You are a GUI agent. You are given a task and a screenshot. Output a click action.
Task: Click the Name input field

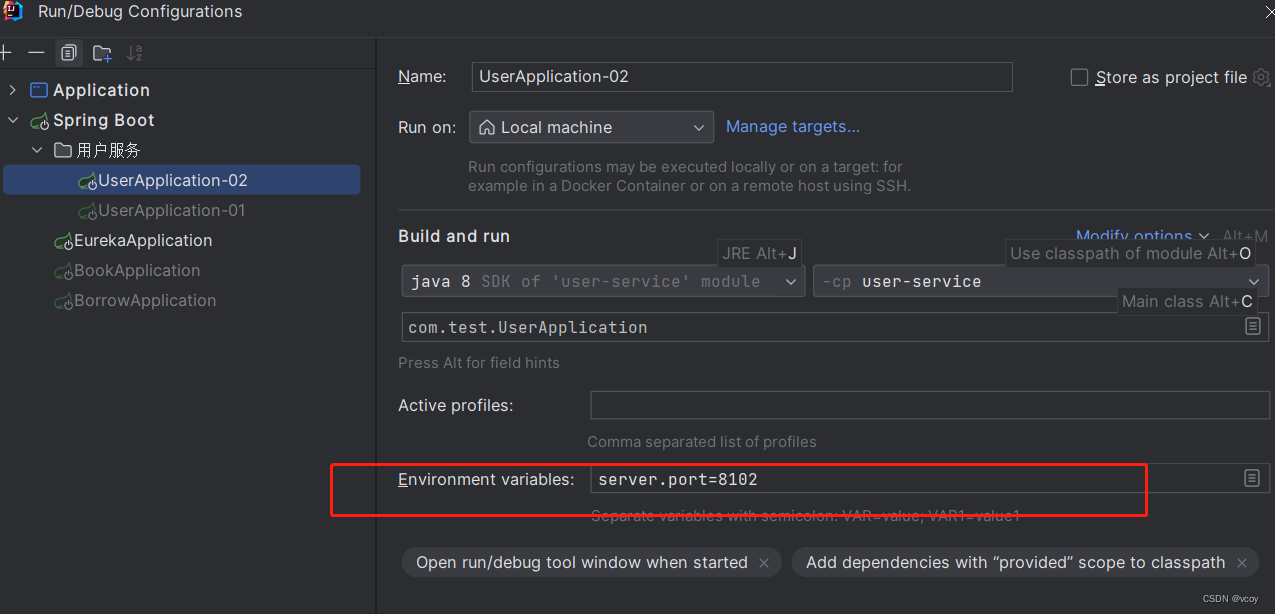point(742,77)
